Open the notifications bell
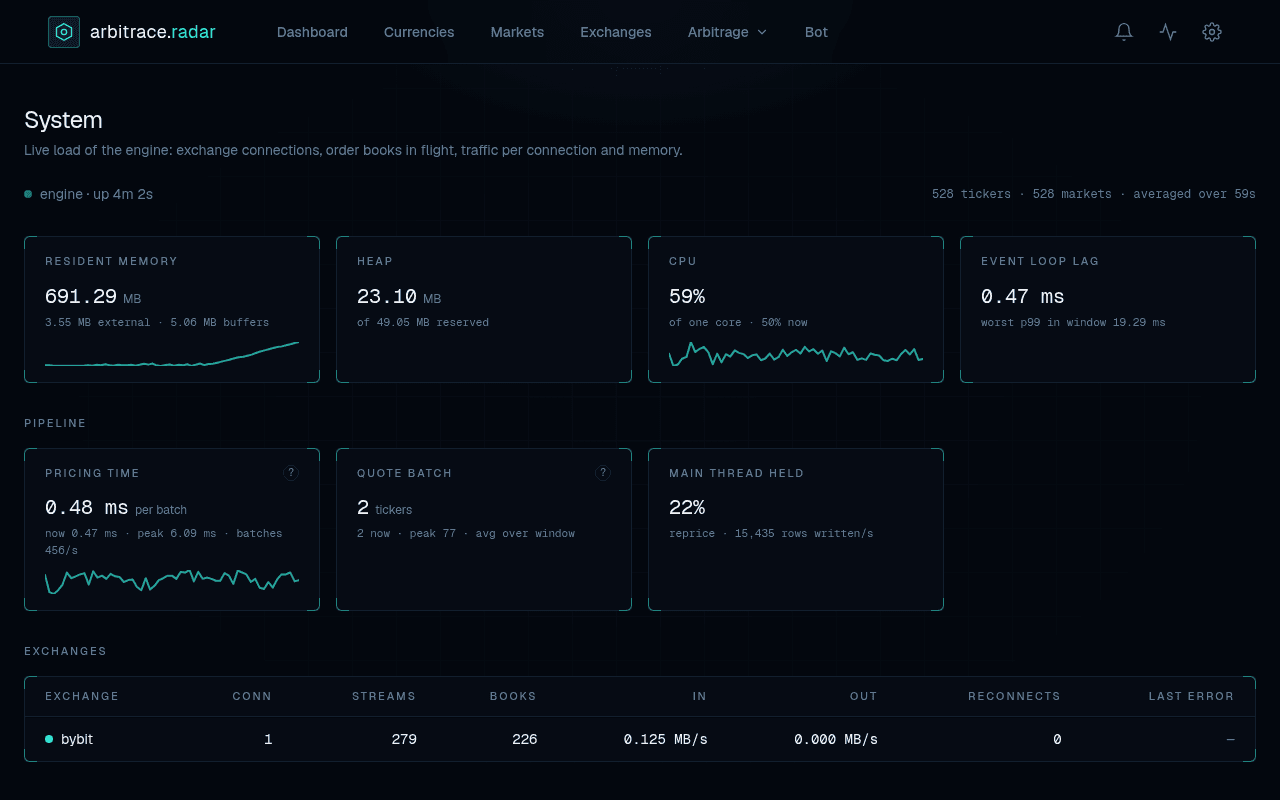The width and height of the screenshot is (1280, 800). 1124,32
